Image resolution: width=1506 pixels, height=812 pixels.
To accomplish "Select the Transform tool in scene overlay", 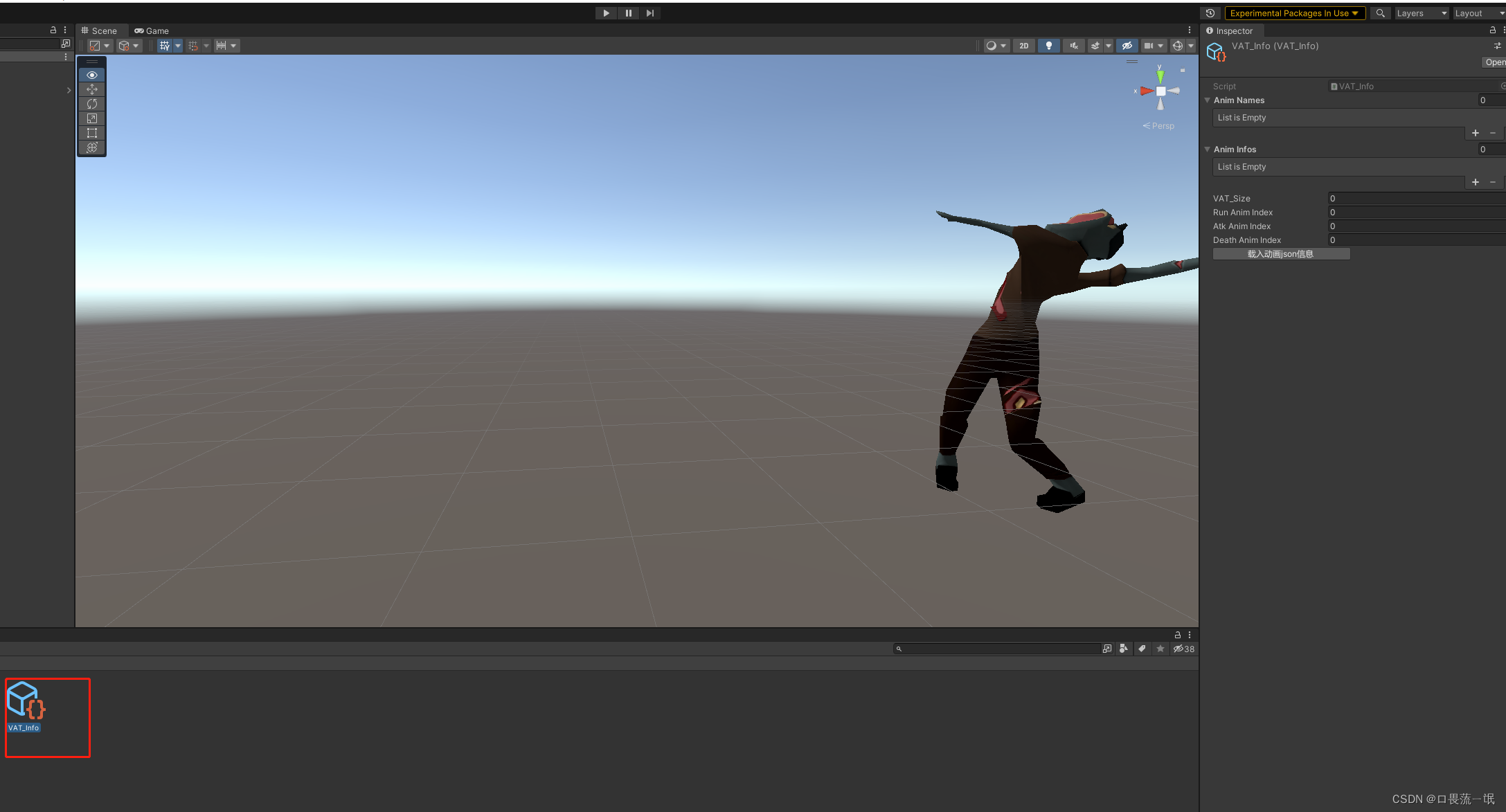I will 92,147.
